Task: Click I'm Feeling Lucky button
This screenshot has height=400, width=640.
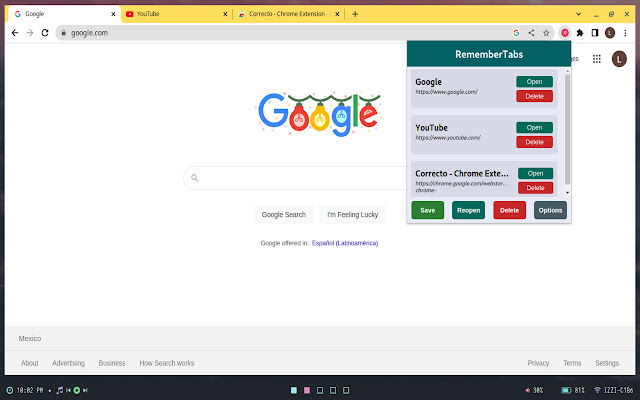Action: pyautogui.click(x=353, y=215)
